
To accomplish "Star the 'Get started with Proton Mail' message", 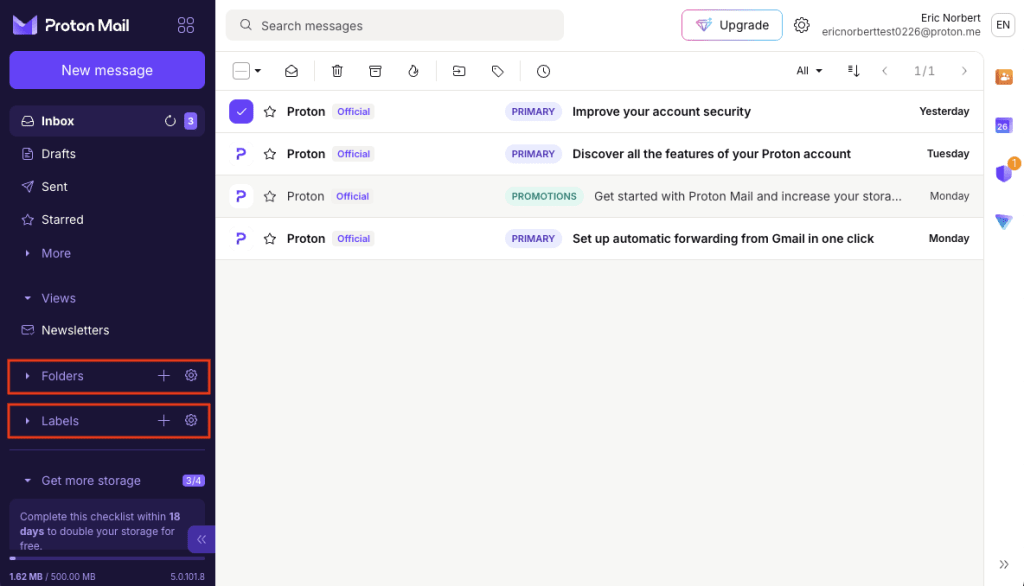I will coord(270,197).
